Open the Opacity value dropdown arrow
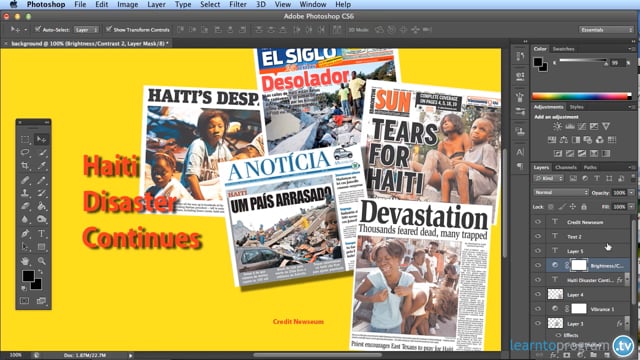 [631, 193]
